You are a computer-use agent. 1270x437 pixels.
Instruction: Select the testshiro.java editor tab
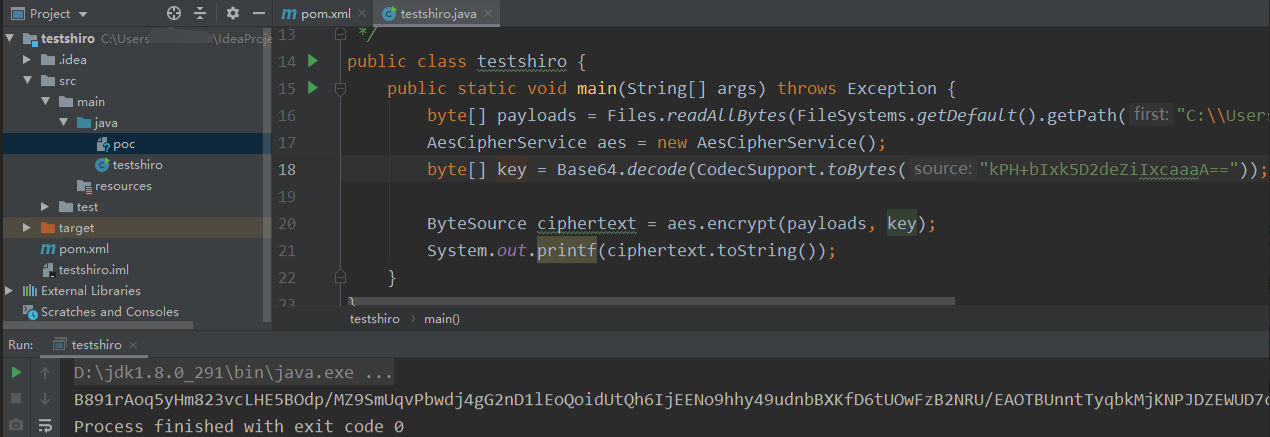click(x=439, y=14)
